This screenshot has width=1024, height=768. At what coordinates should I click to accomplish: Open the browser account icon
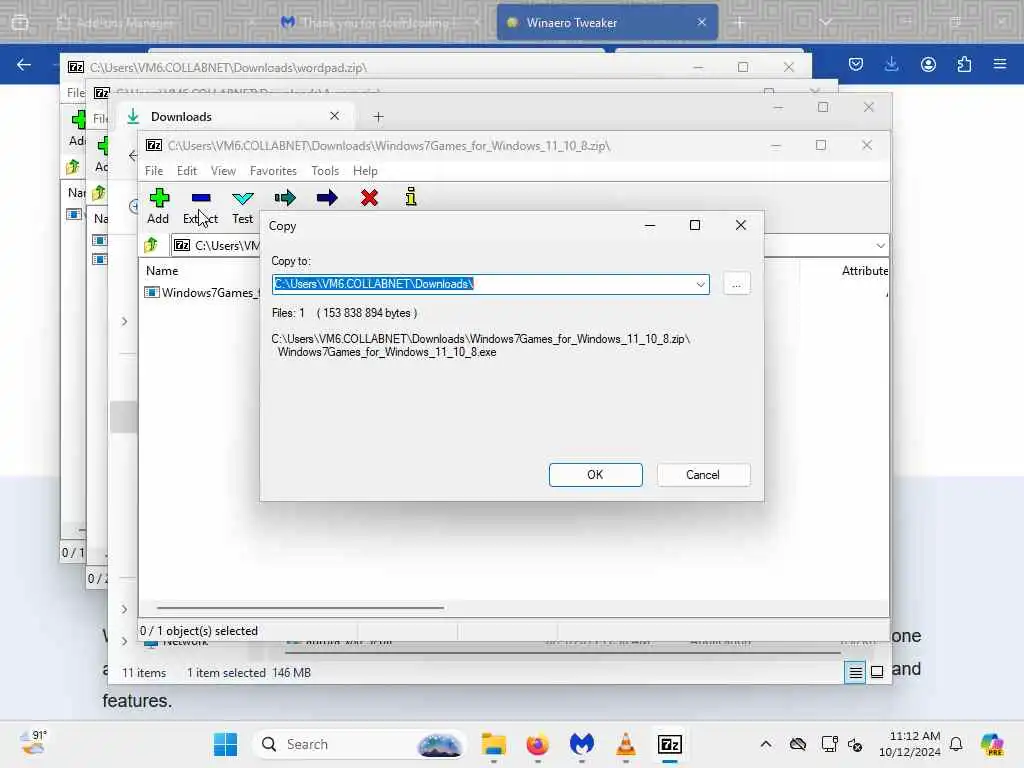click(x=928, y=64)
